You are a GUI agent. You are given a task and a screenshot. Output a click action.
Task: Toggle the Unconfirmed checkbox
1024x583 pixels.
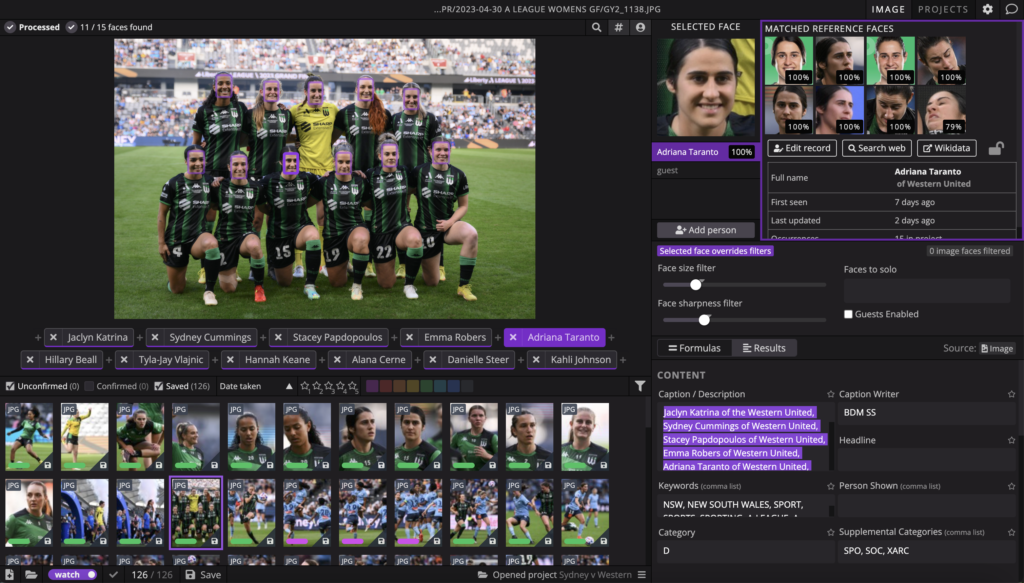point(10,386)
